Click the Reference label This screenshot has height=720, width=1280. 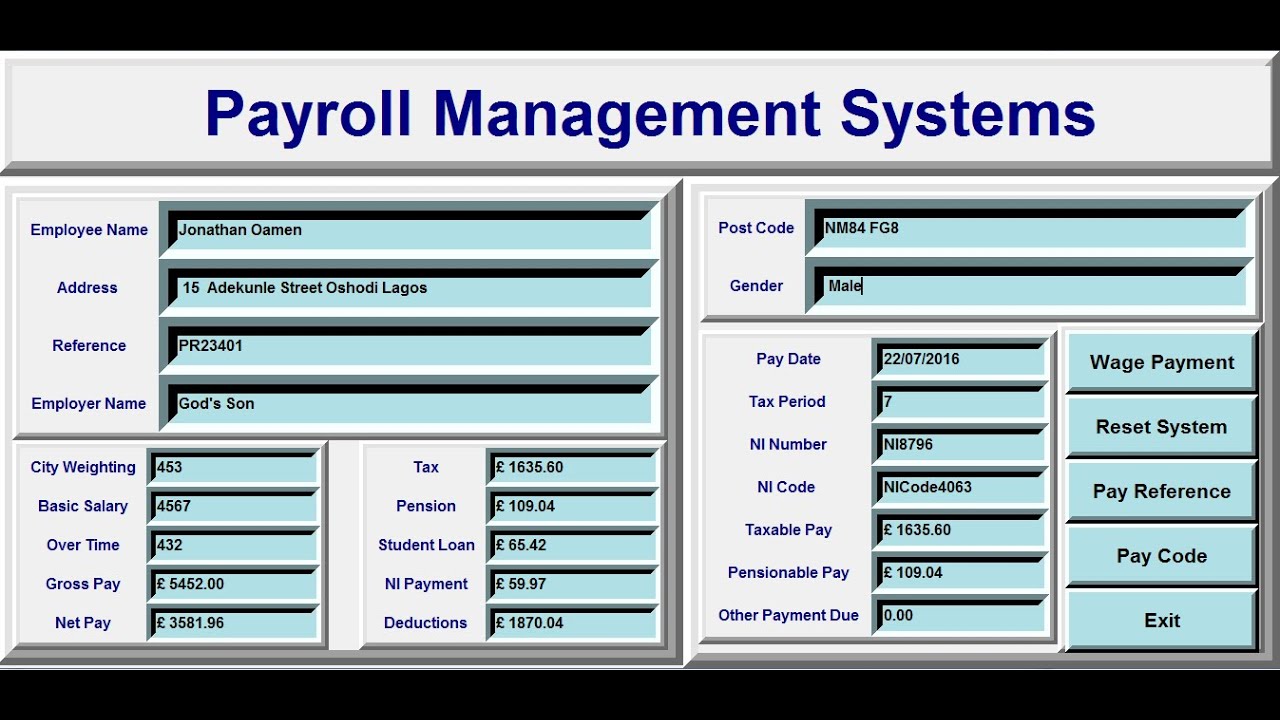pyautogui.click(x=89, y=346)
